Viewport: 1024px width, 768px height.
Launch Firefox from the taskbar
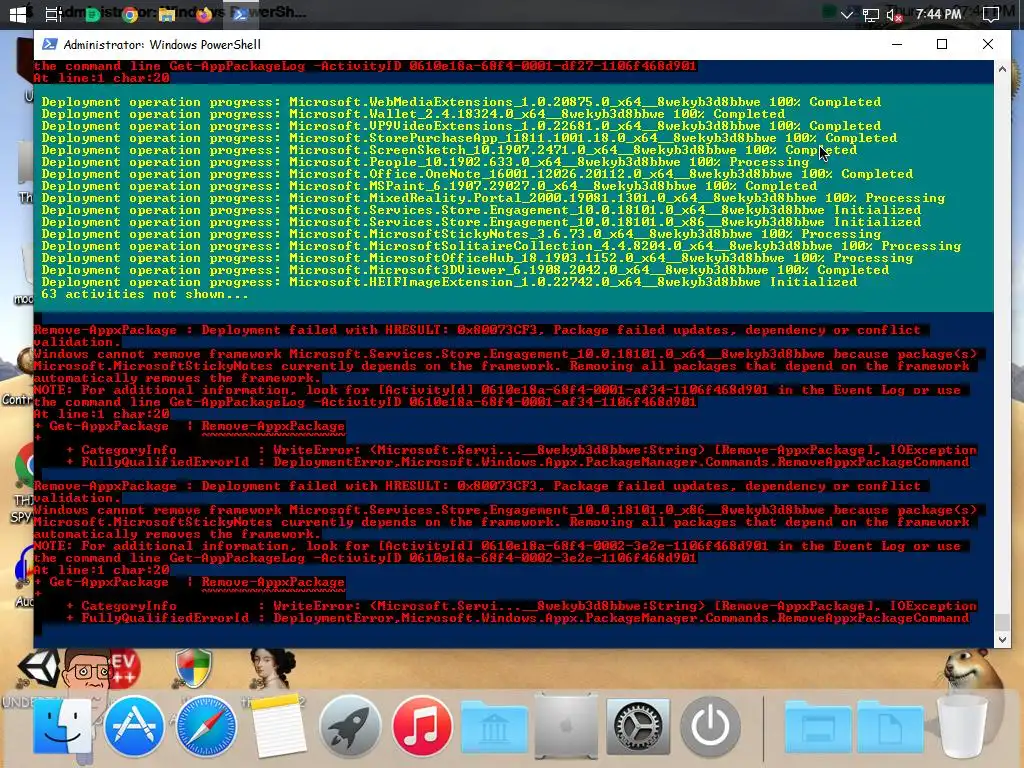coord(204,14)
